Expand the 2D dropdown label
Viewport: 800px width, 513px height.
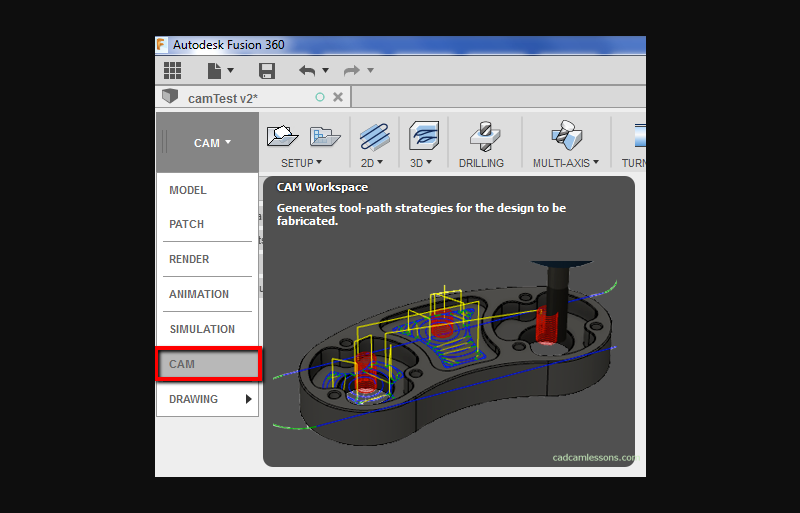(372, 163)
